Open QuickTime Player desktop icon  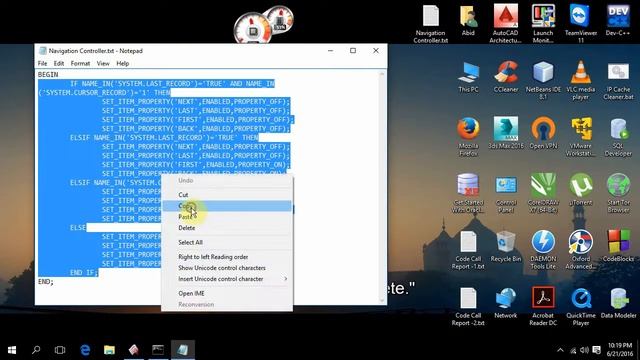(x=580, y=306)
